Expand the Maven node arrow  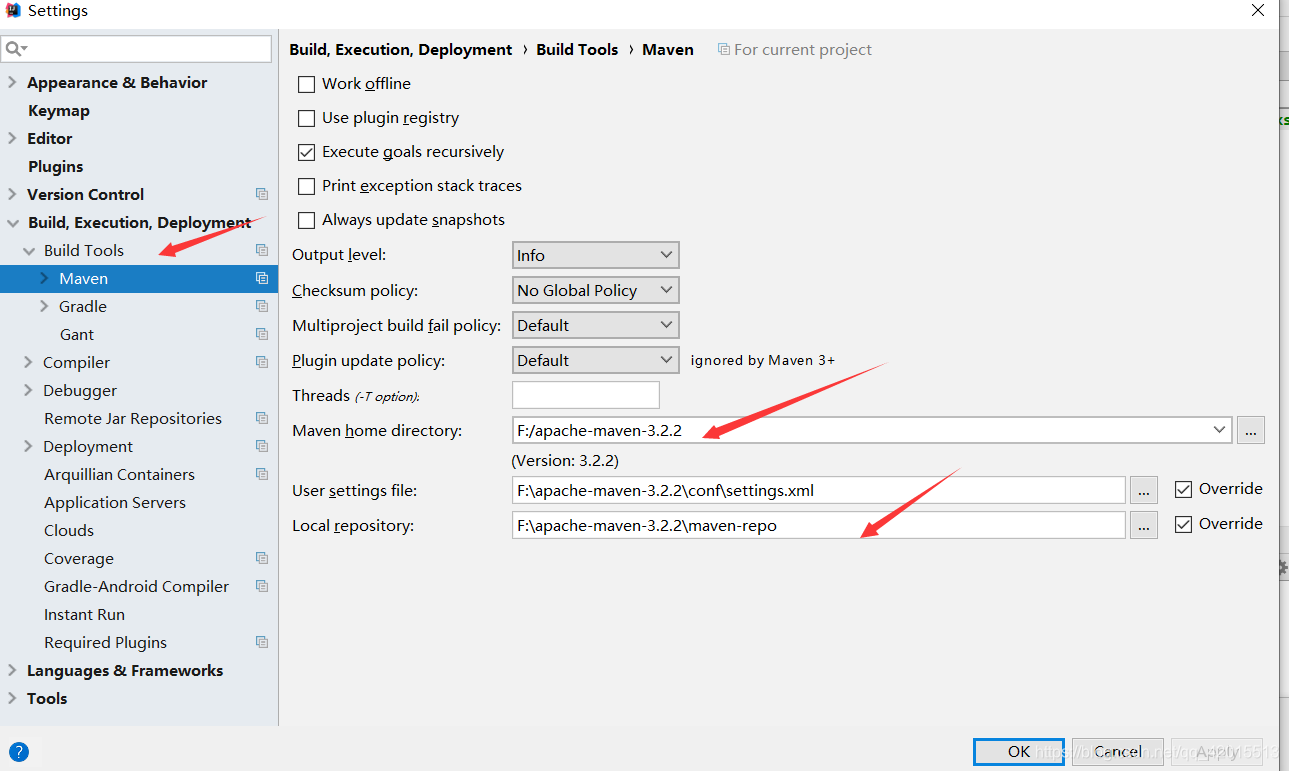[44, 278]
